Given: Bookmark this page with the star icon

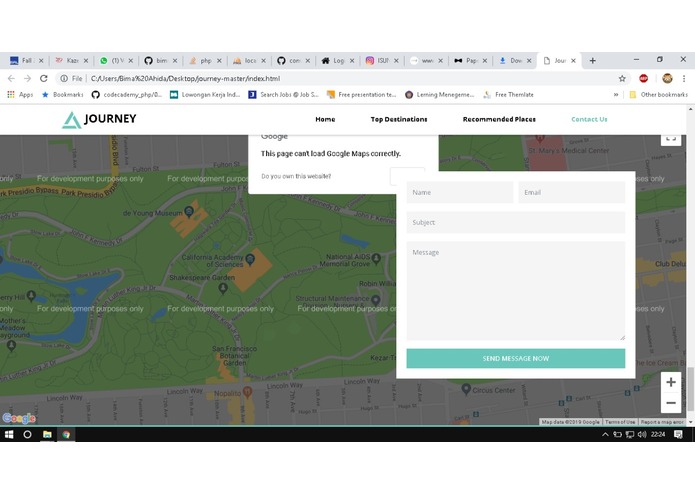Looking at the screenshot, I should pos(622,78).
